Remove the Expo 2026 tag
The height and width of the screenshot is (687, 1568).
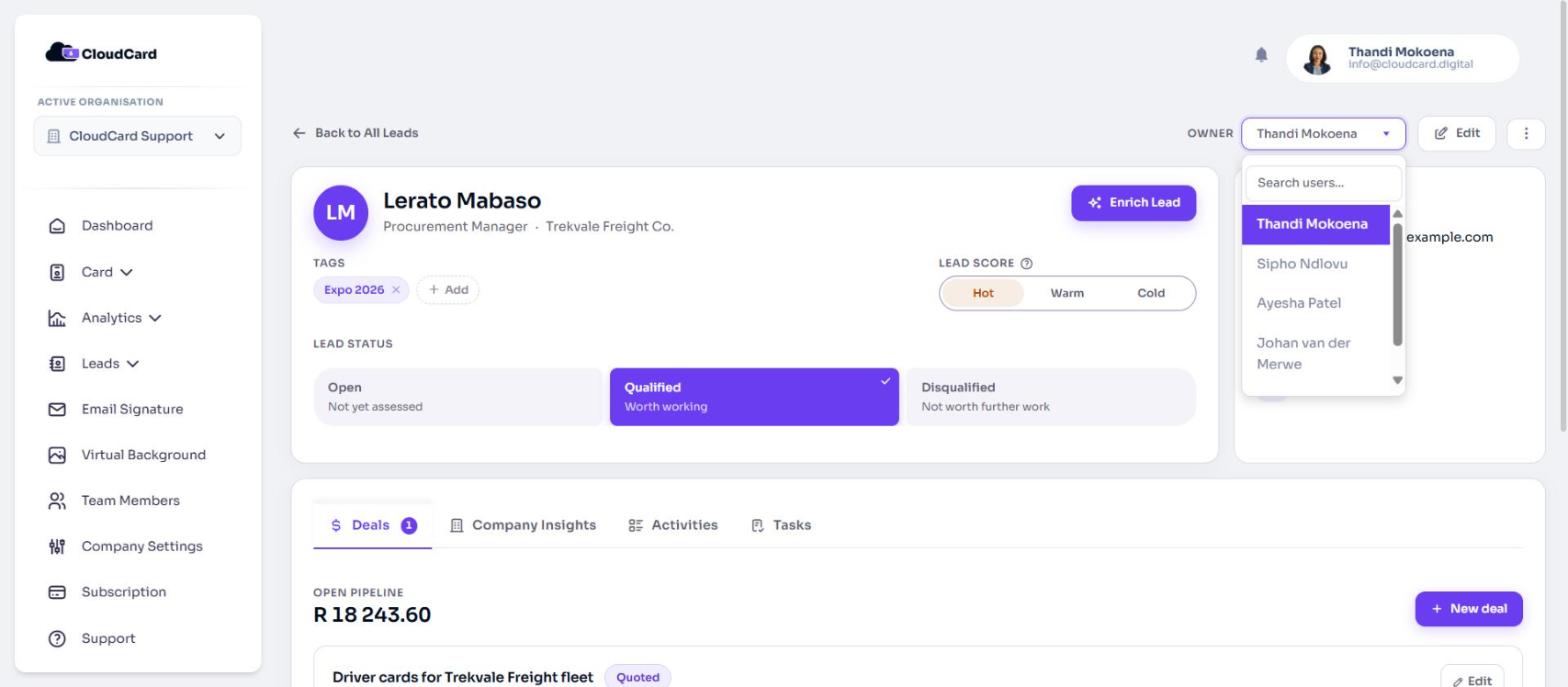pos(396,290)
